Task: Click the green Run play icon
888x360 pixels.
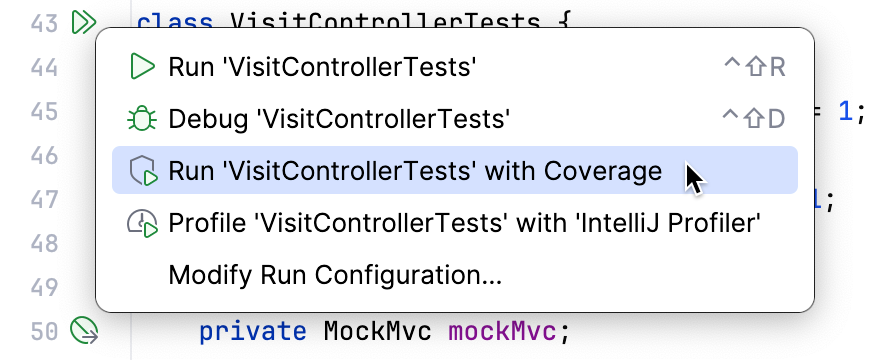Action: pyautogui.click(x=142, y=67)
